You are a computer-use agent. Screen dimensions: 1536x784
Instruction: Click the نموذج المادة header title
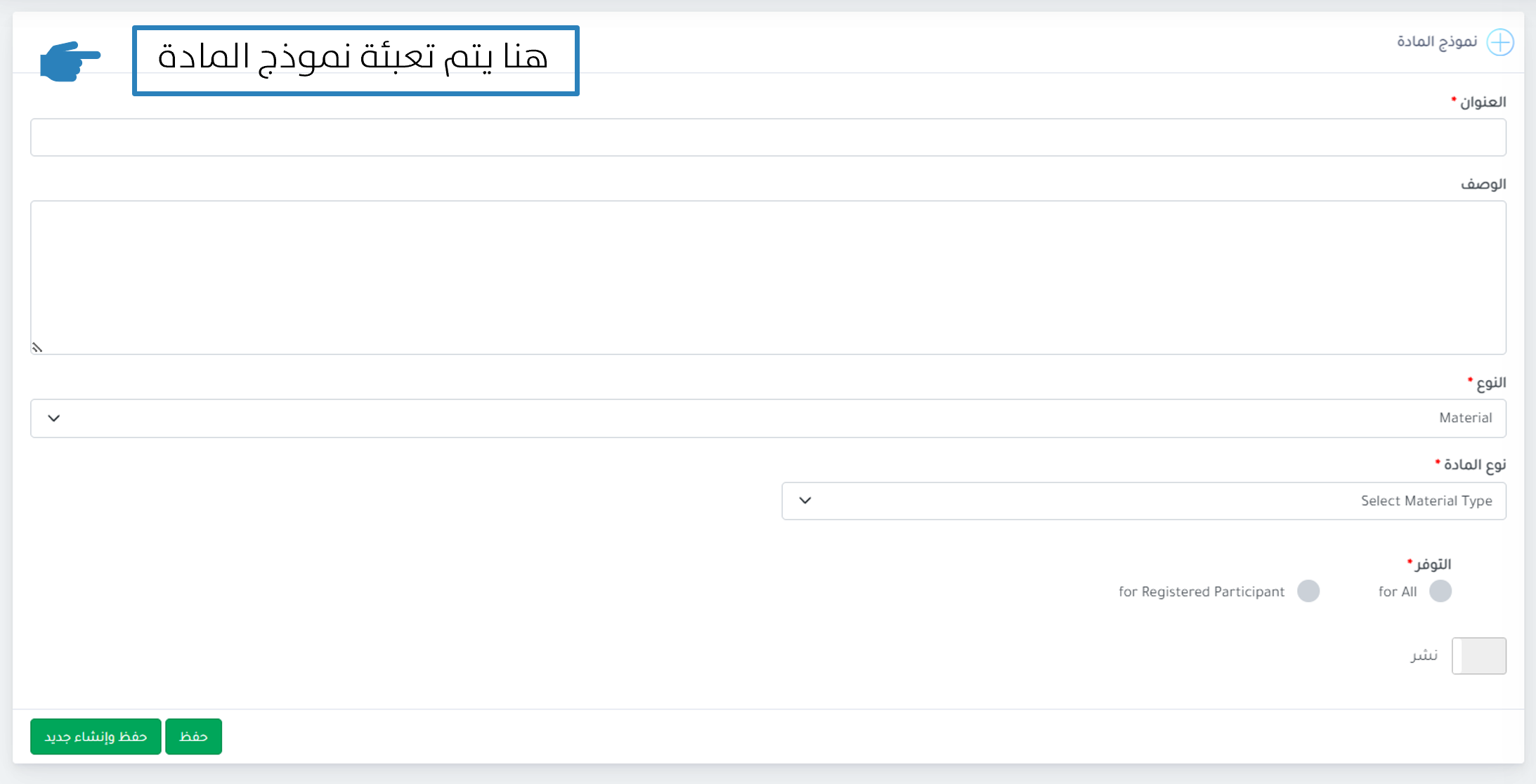tap(1437, 42)
